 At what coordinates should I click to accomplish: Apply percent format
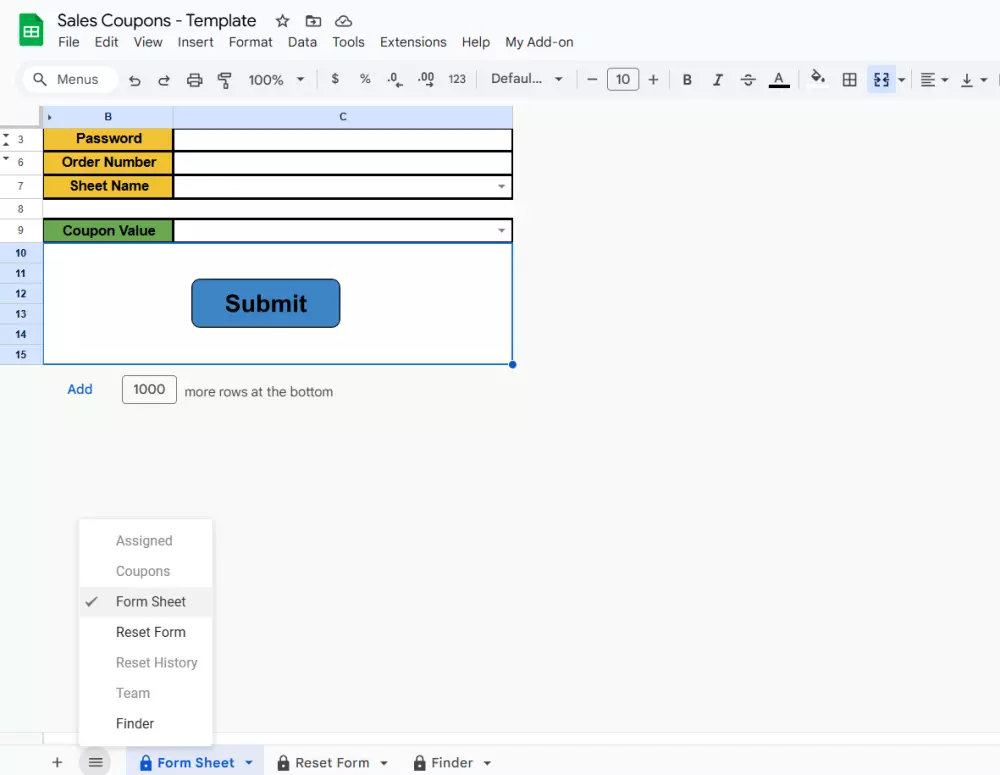pyautogui.click(x=365, y=79)
